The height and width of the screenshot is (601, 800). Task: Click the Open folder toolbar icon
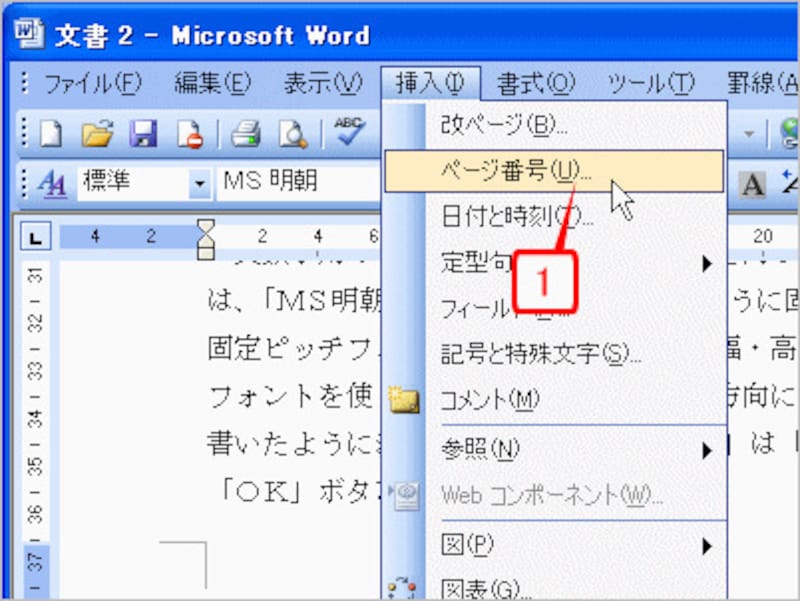click(x=97, y=132)
